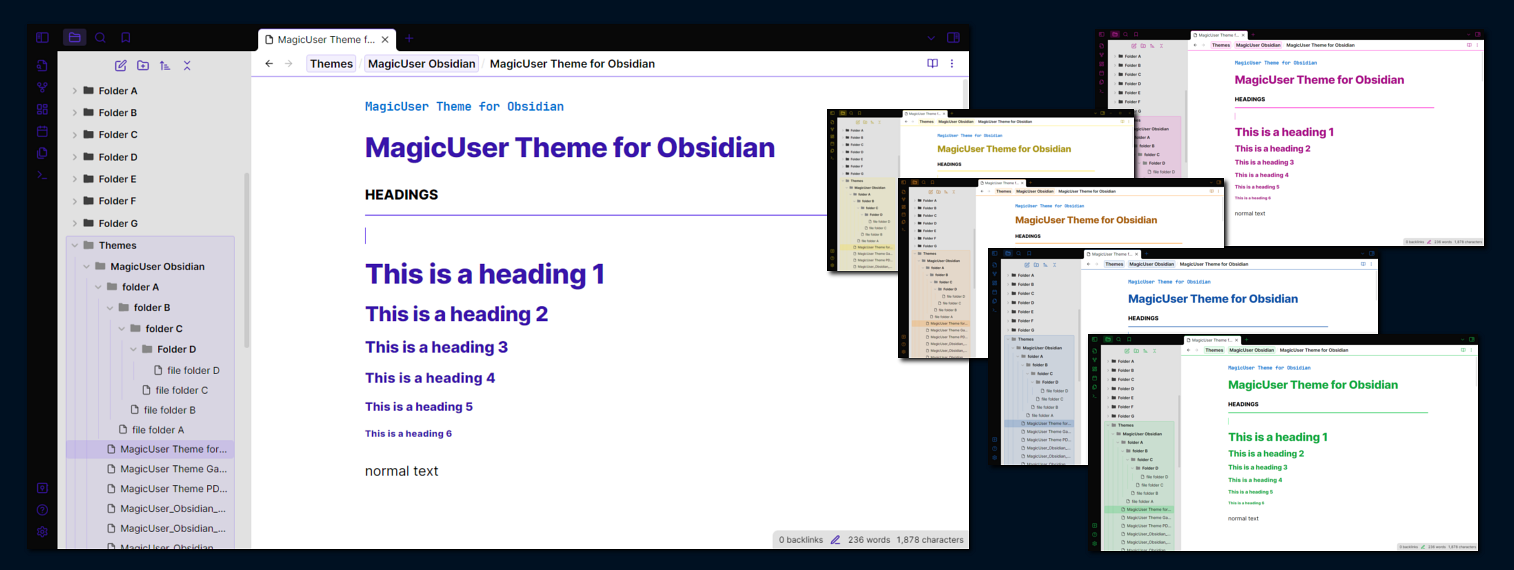Open the help icon in ribbon

point(42,510)
